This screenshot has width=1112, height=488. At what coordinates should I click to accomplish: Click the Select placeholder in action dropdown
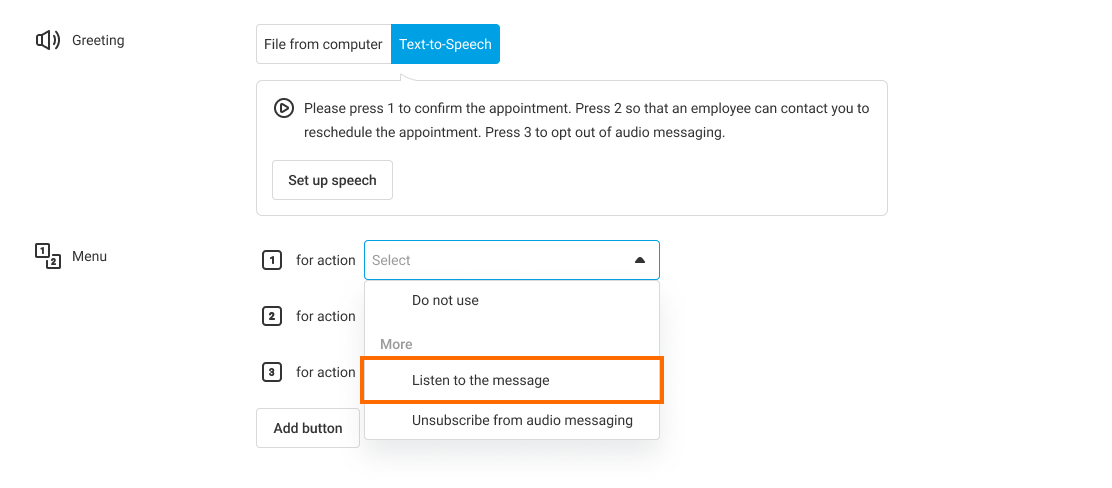tap(392, 260)
